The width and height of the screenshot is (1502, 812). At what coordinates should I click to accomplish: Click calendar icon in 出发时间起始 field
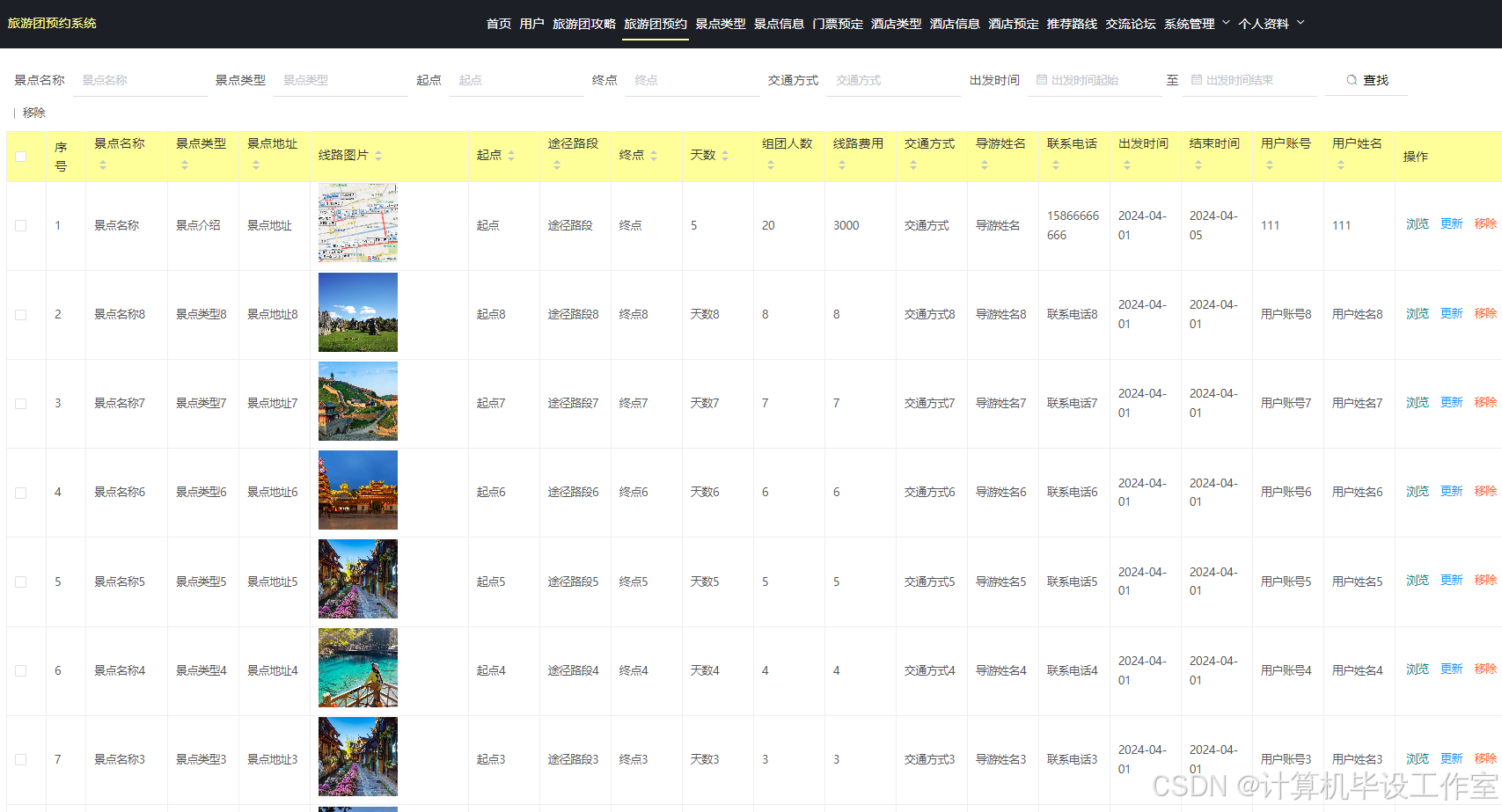tap(1042, 80)
